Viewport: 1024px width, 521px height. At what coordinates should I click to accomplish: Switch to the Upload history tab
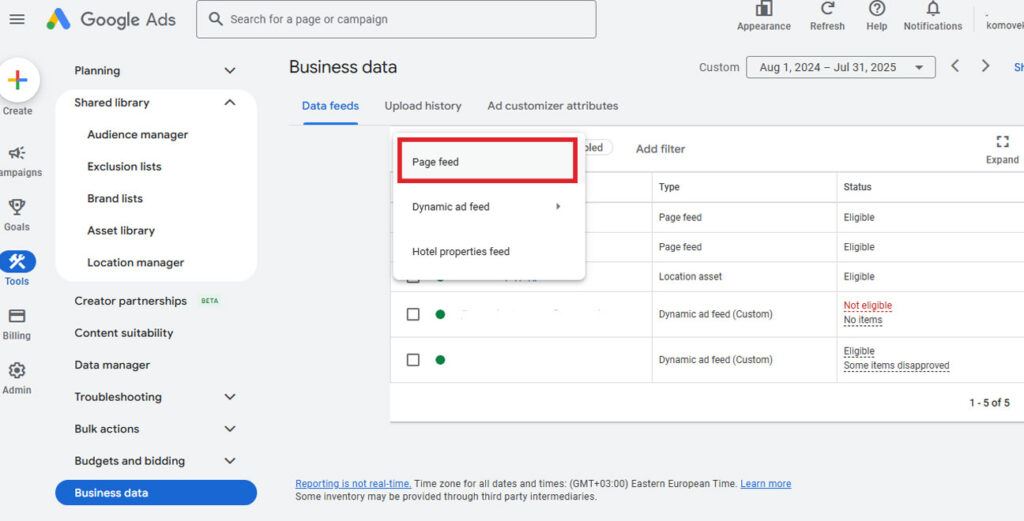[423, 106]
